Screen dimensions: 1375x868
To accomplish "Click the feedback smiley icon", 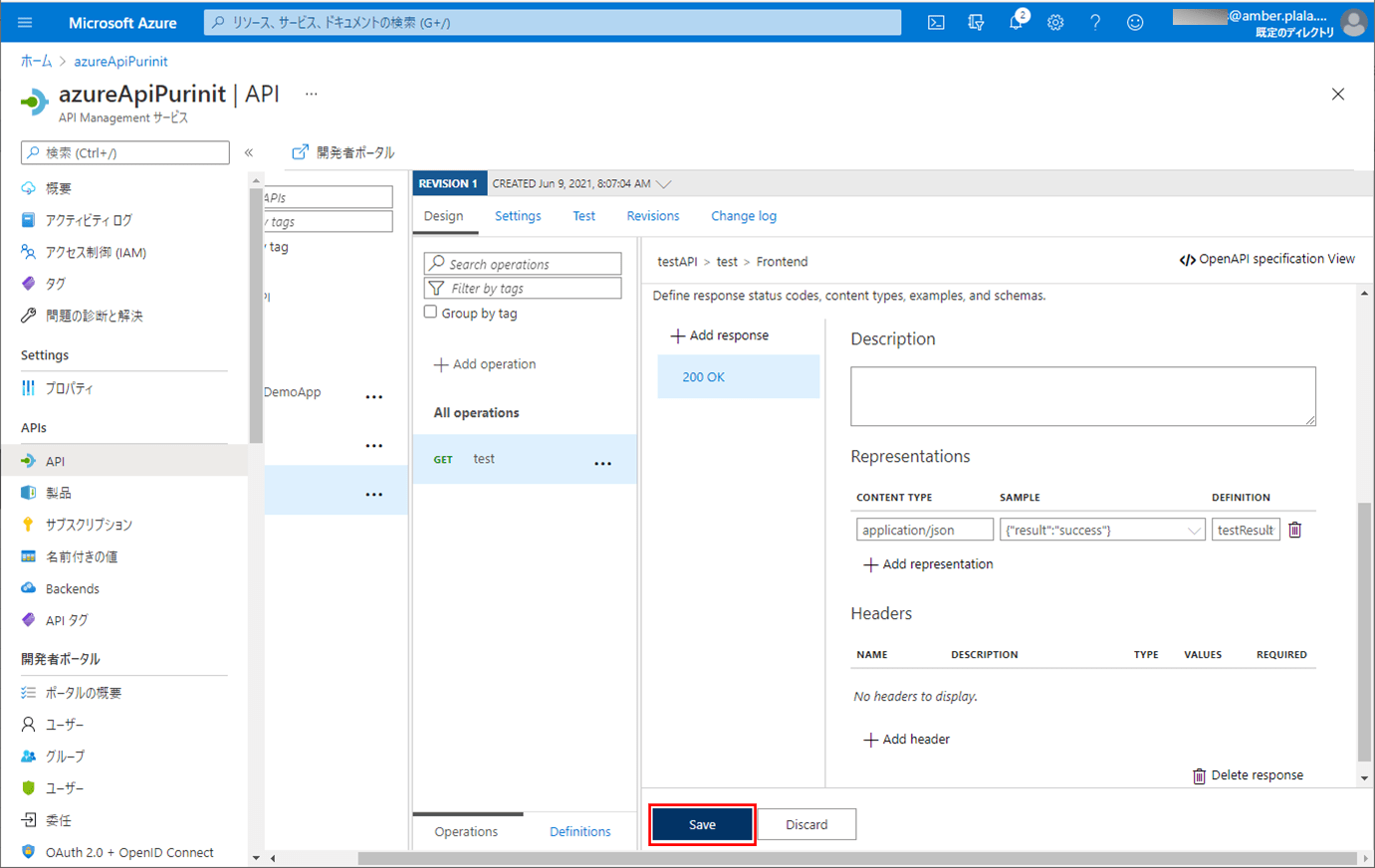I will (x=1135, y=22).
